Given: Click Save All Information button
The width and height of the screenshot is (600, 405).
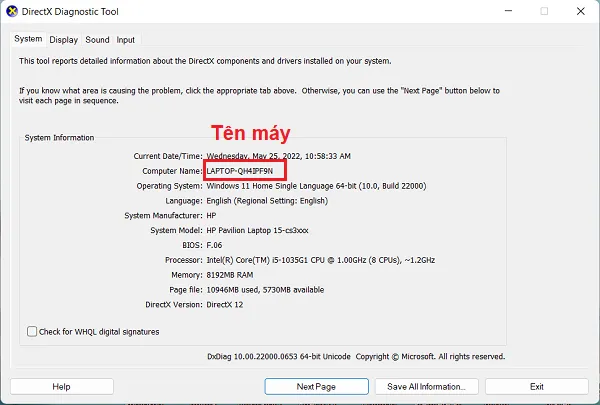Looking at the screenshot, I should tap(426, 386).
